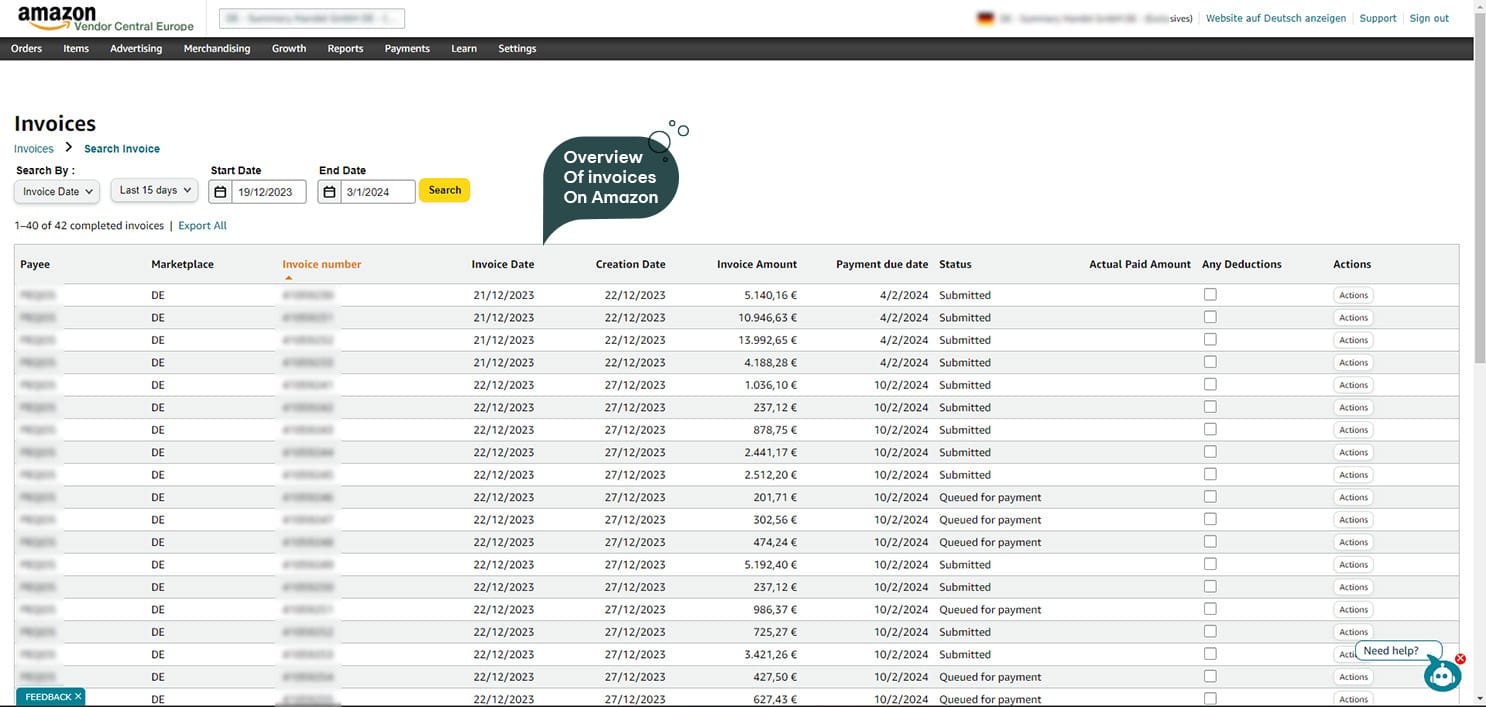Screen dimensions: 1486x707
Task: Open the Last 15 days range dropdown
Action: click(x=154, y=190)
